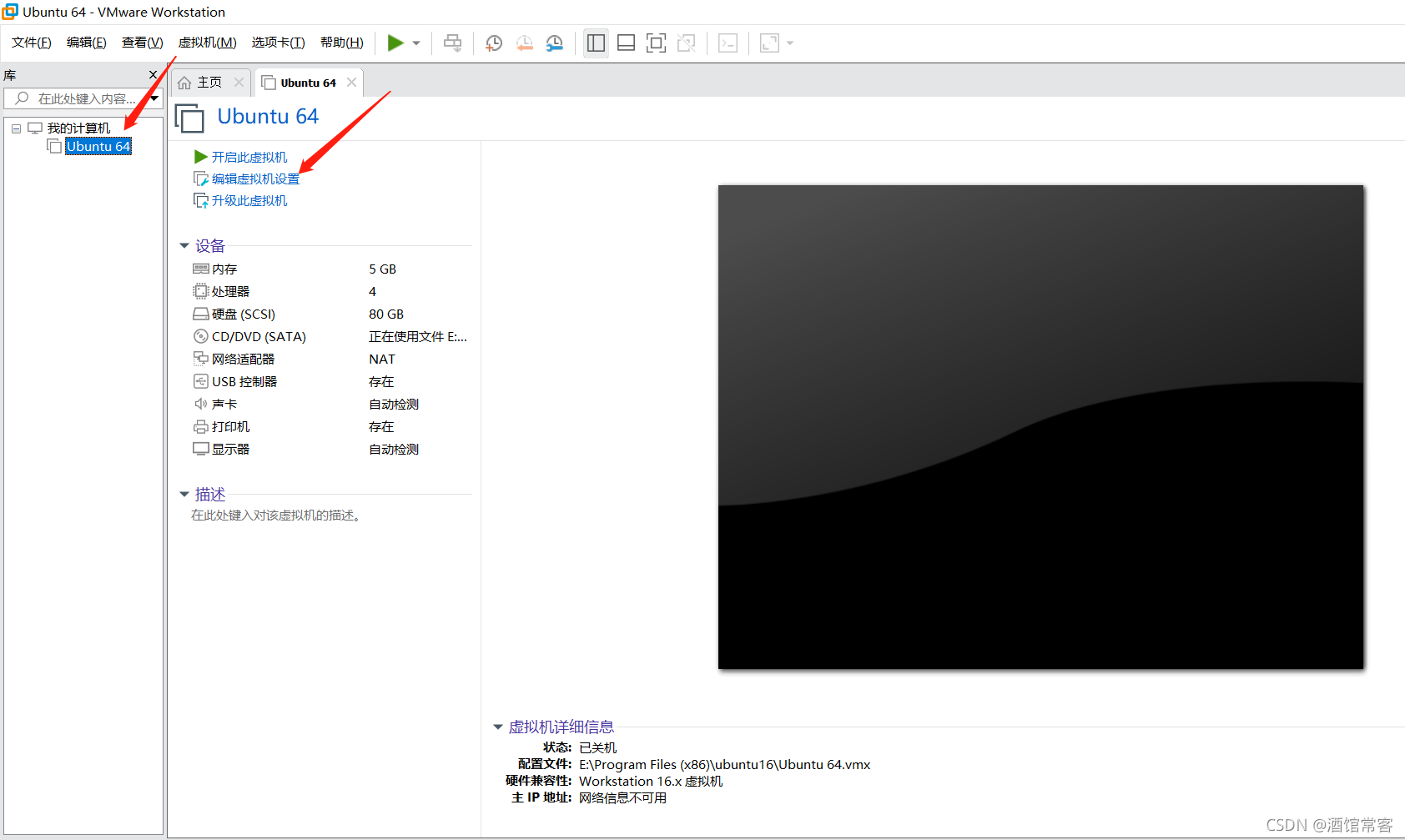The width and height of the screenshot is (1405, 840).
Task: Open the 查看(V) menu
Action: click(143, 43)
